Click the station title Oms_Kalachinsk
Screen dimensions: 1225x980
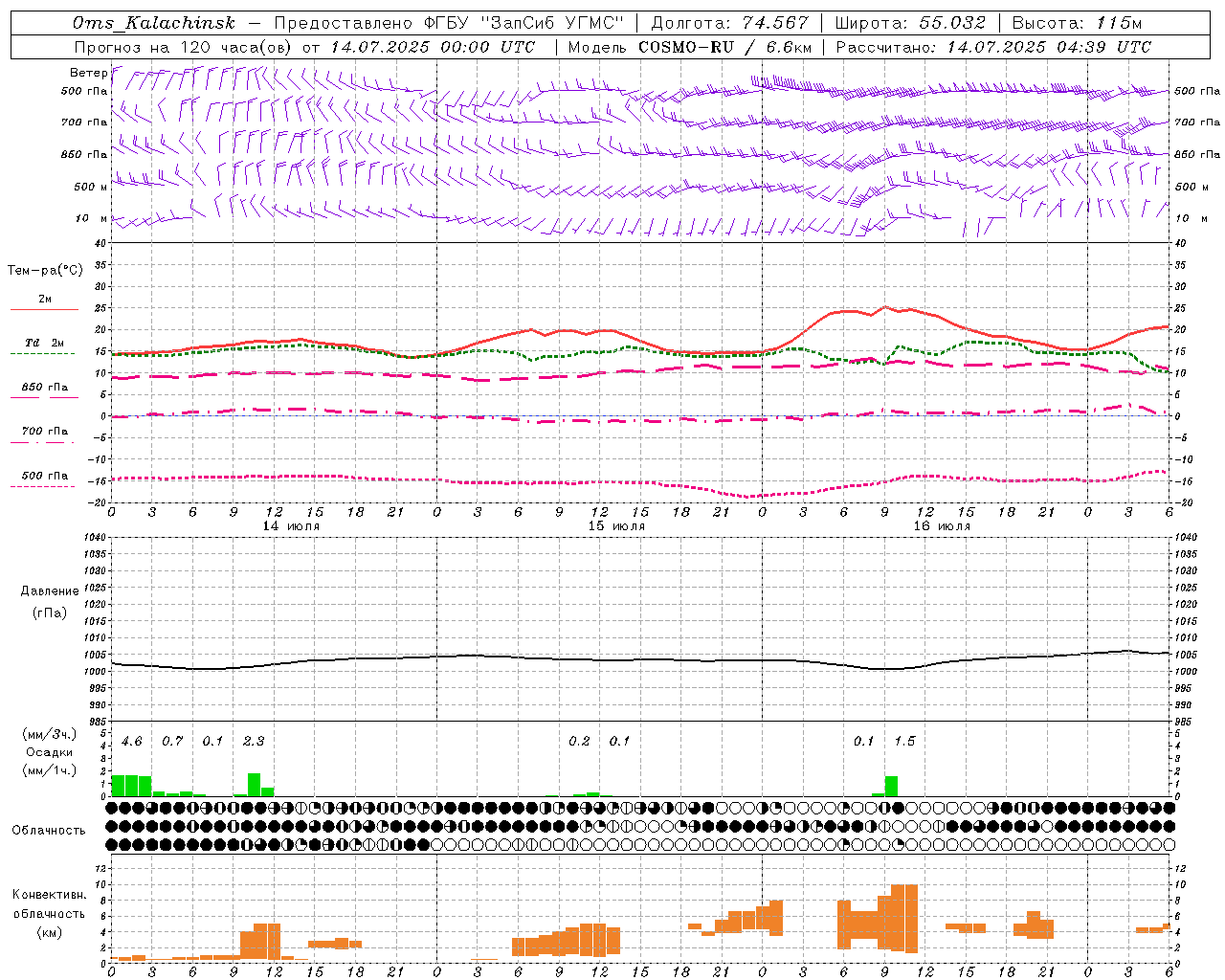(154, 23)
